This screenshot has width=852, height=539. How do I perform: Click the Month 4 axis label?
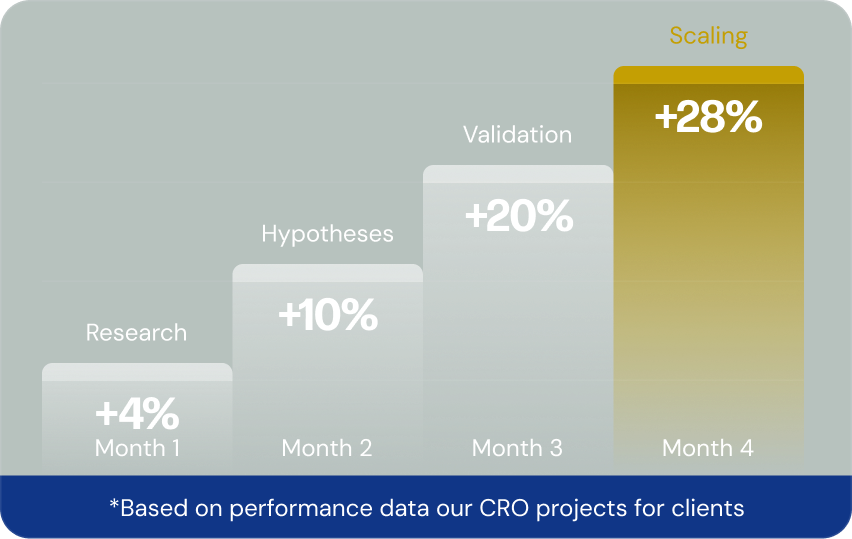point(708,447)
